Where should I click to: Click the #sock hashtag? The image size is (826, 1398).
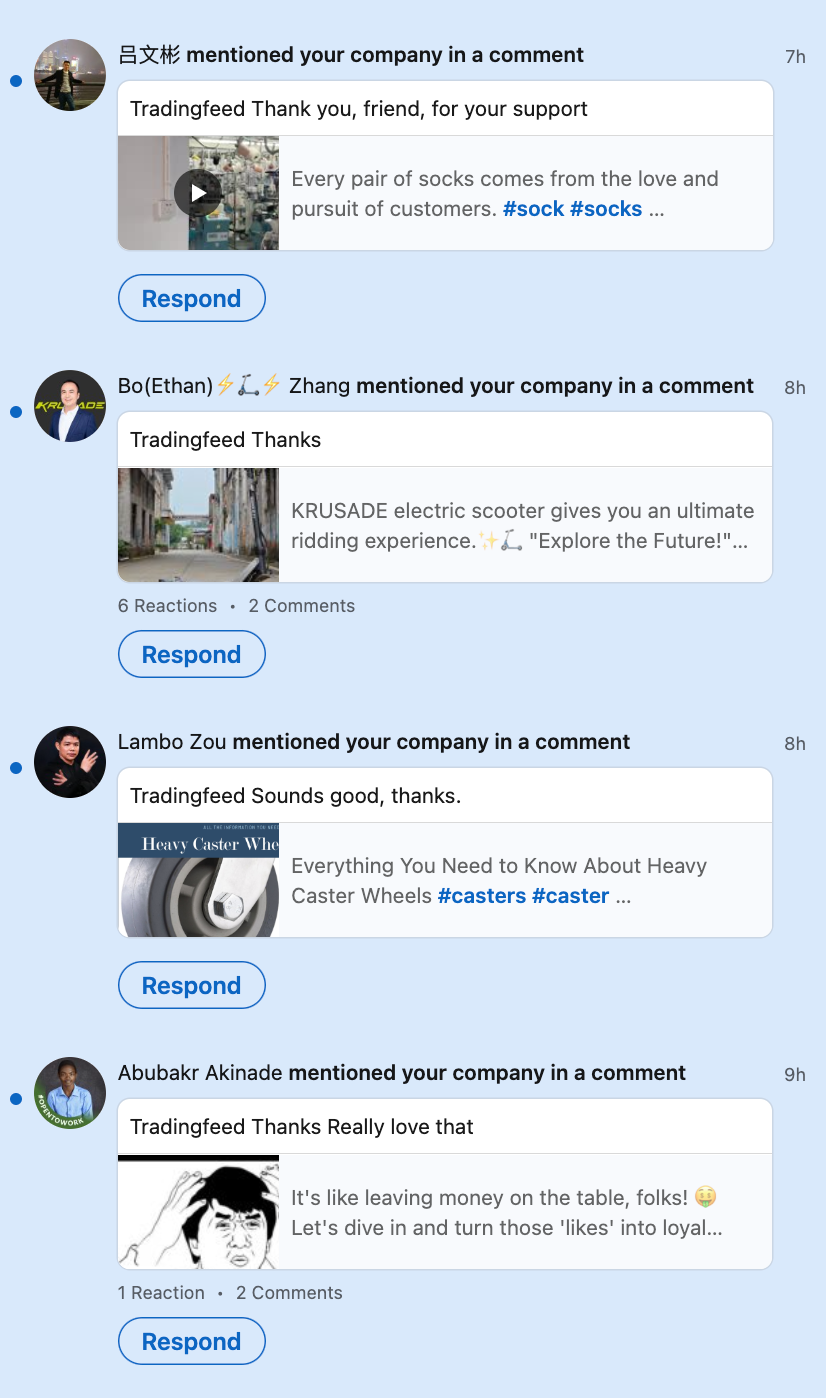coord(533,209)
